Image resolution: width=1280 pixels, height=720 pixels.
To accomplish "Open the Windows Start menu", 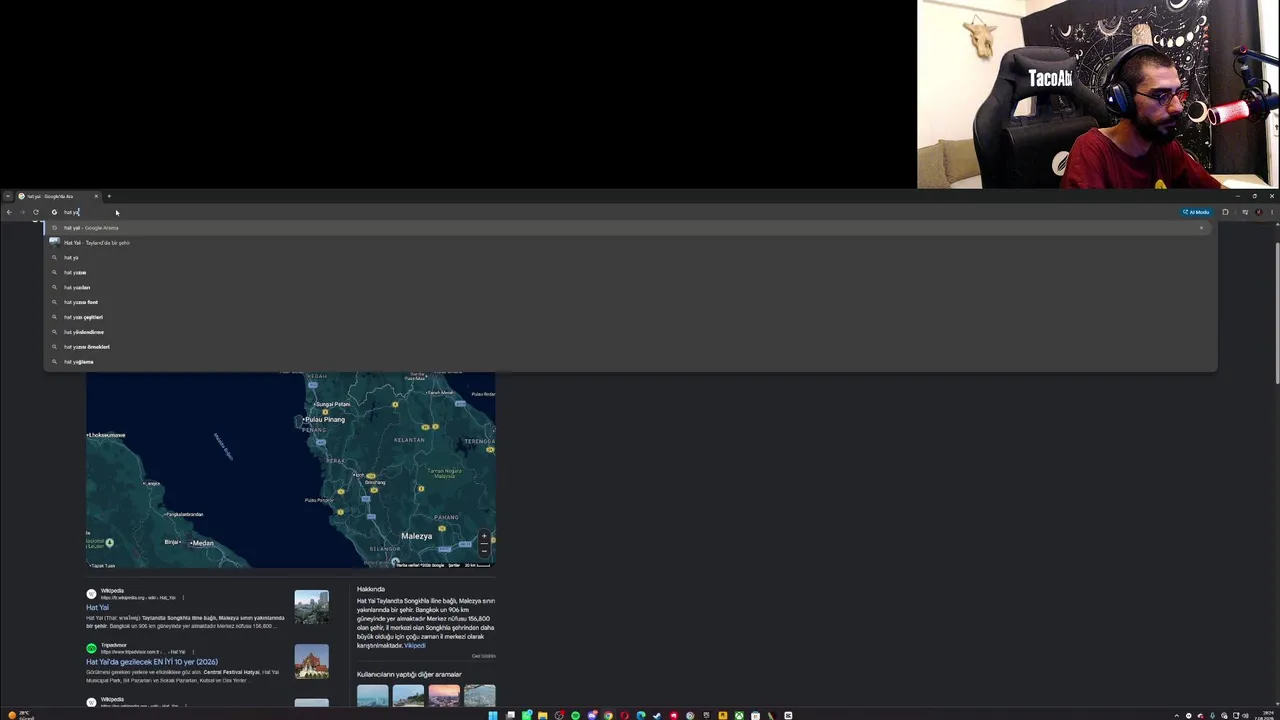I will pos(493,715).
